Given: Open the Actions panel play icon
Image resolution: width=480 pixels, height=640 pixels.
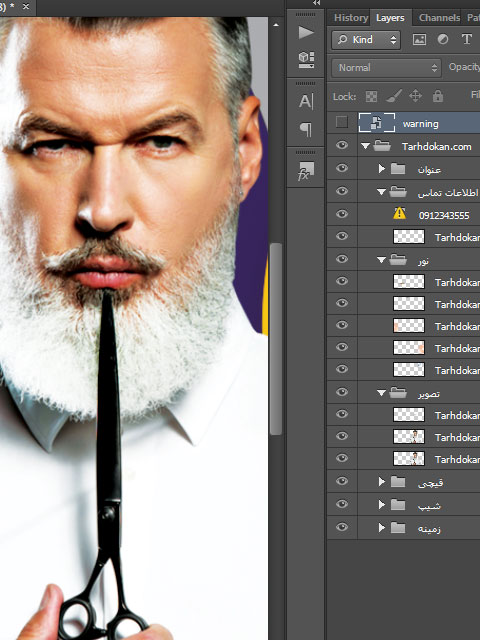Looking at the screenshot, I should click(306, 32).
